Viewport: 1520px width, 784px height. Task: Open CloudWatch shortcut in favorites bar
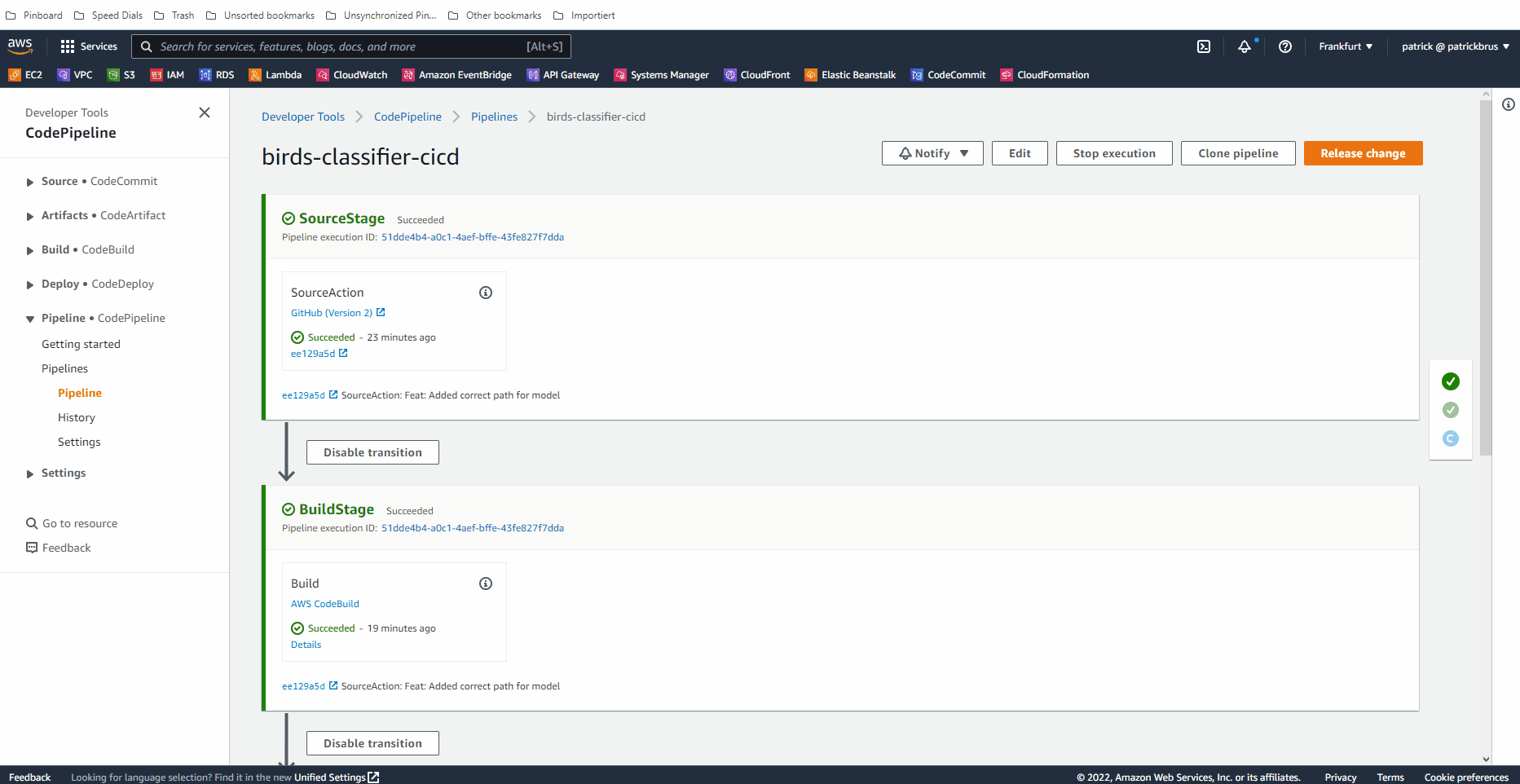352,75
